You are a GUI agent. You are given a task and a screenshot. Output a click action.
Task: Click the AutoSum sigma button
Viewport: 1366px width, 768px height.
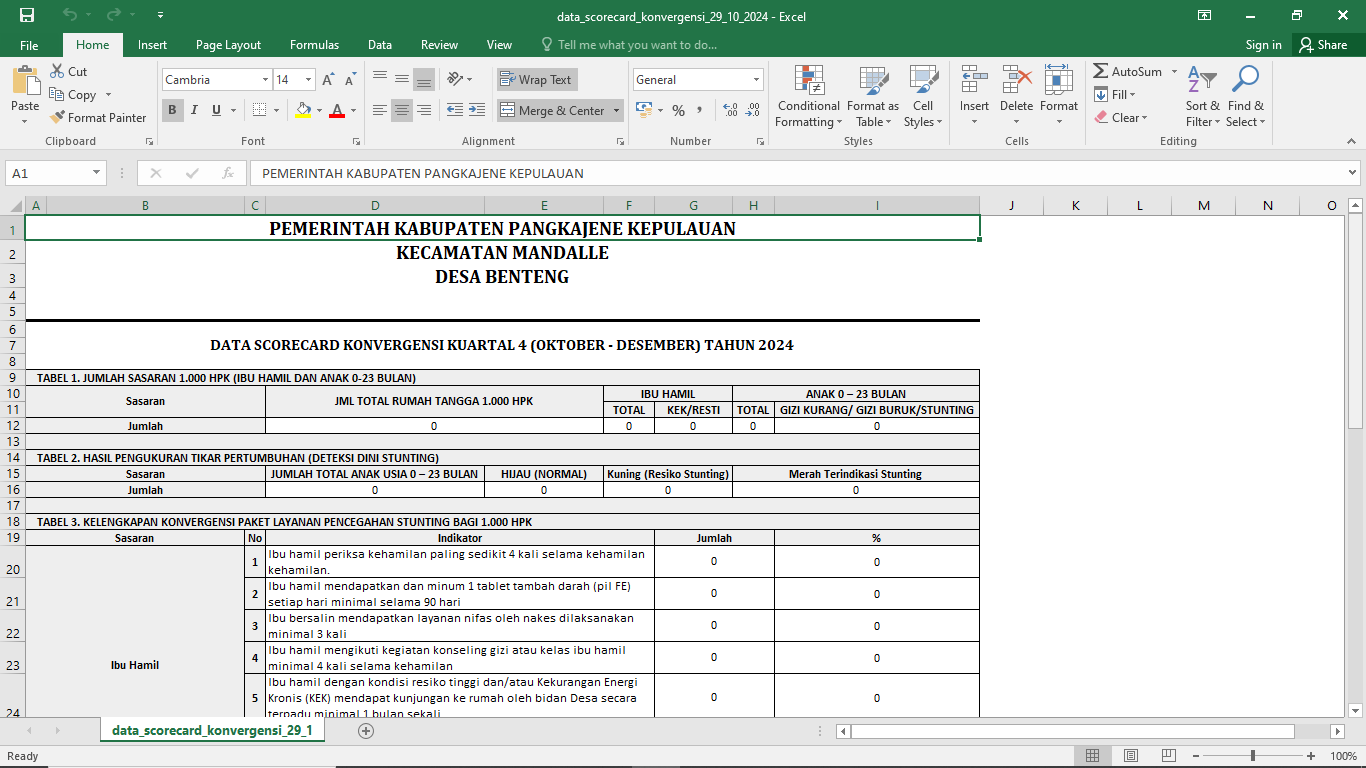click(1127, 72)
